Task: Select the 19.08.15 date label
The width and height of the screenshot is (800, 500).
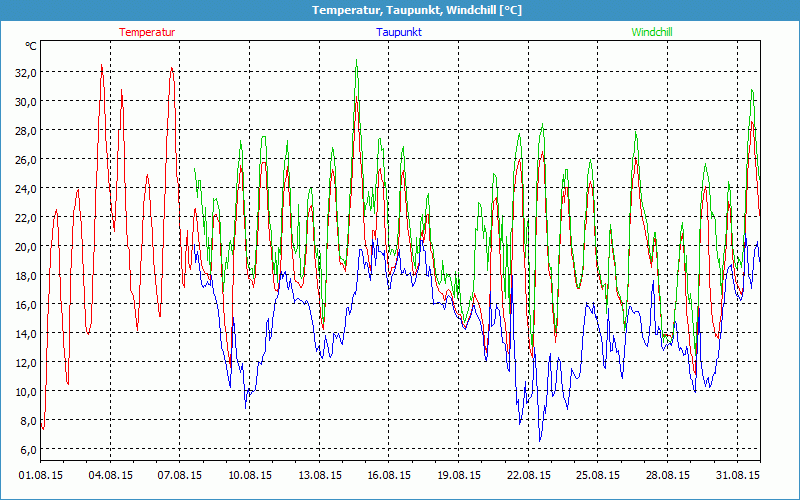Action: 459,475
